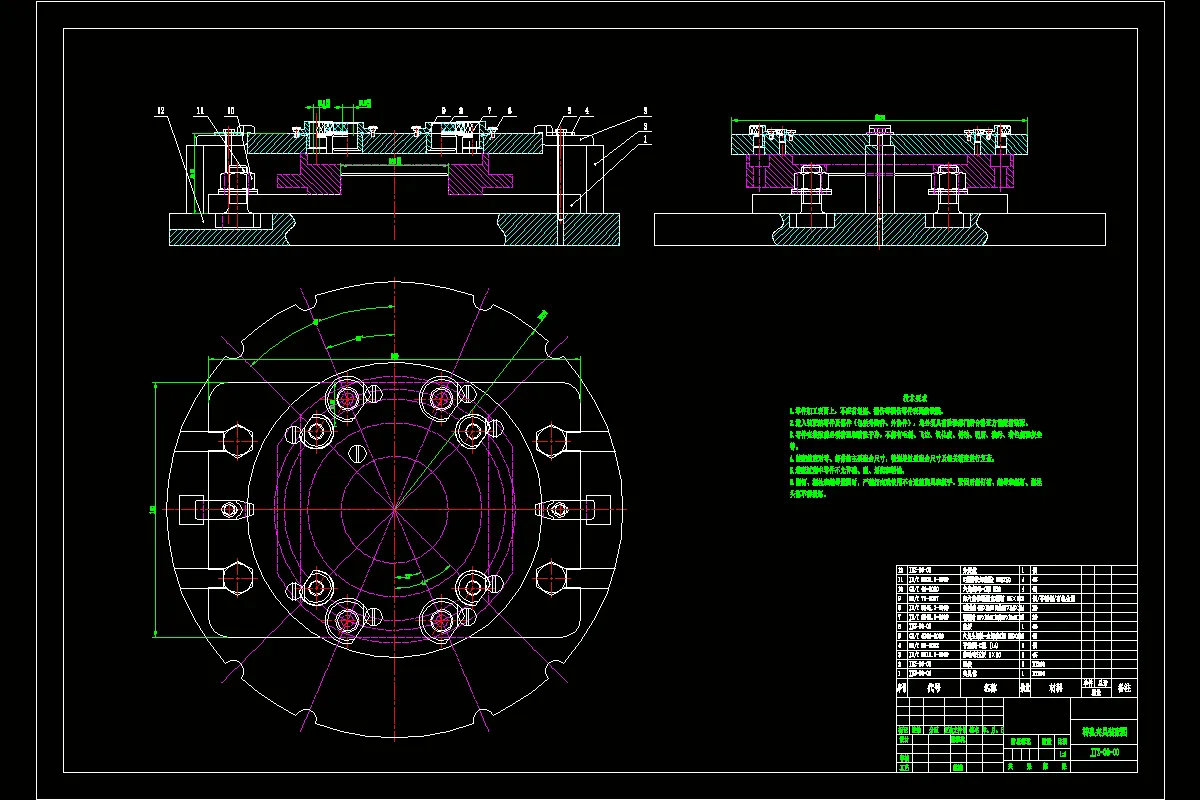Click the '代号' header cell in the parts list
The image size is (1200, 800).
[x=934, y=688]
